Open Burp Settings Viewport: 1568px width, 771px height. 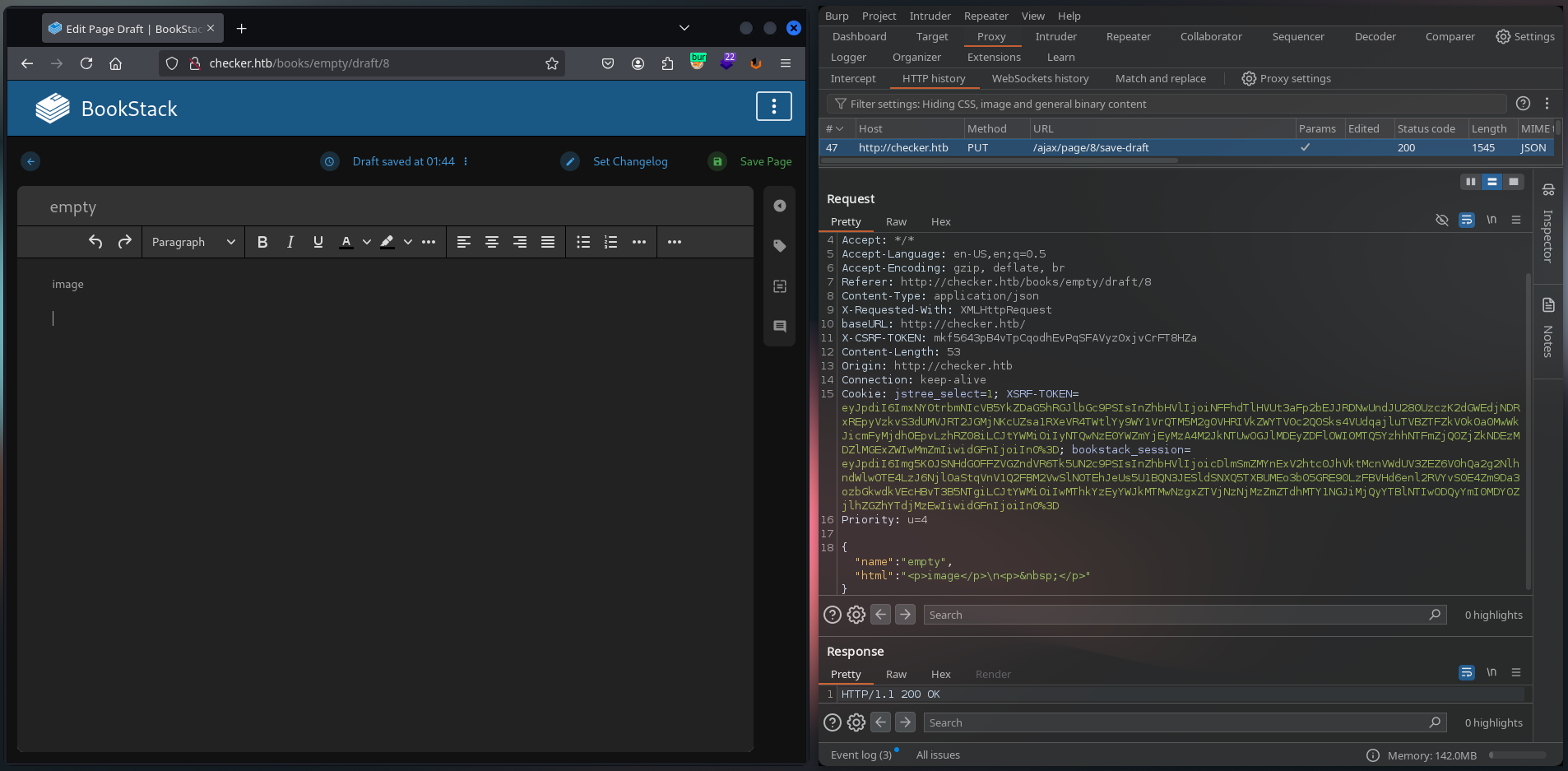coord(1525,36)
